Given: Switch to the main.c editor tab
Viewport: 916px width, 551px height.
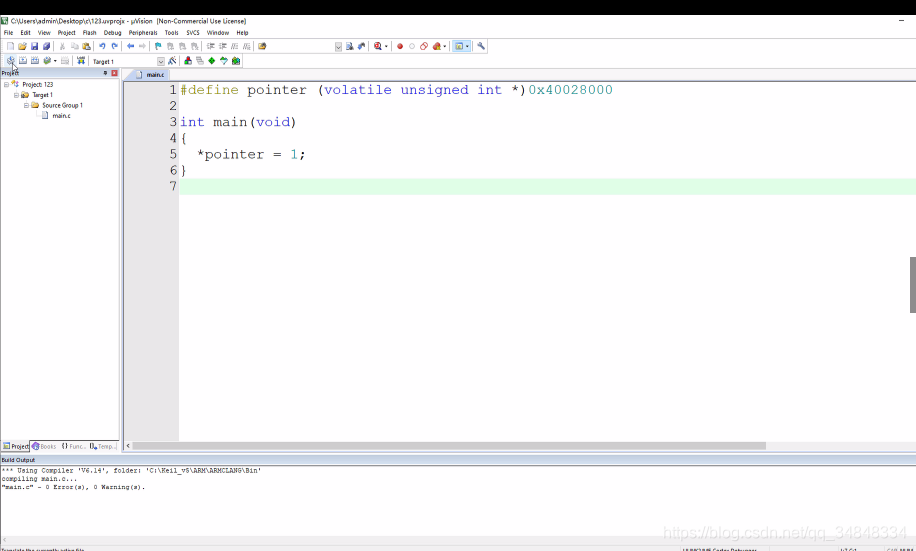Looking at the screenshot, I should 150,75.
